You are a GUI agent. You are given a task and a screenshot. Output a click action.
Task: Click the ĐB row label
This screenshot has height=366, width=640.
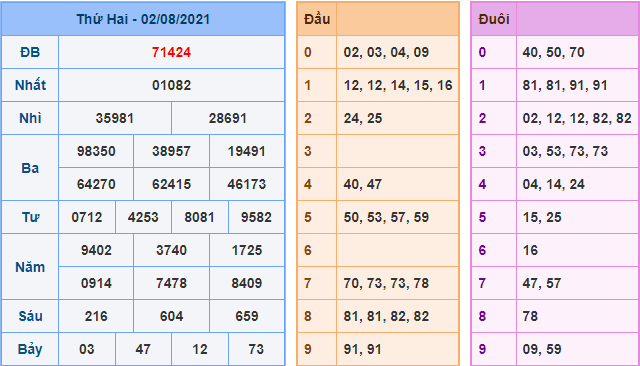[x=30, y=52]
